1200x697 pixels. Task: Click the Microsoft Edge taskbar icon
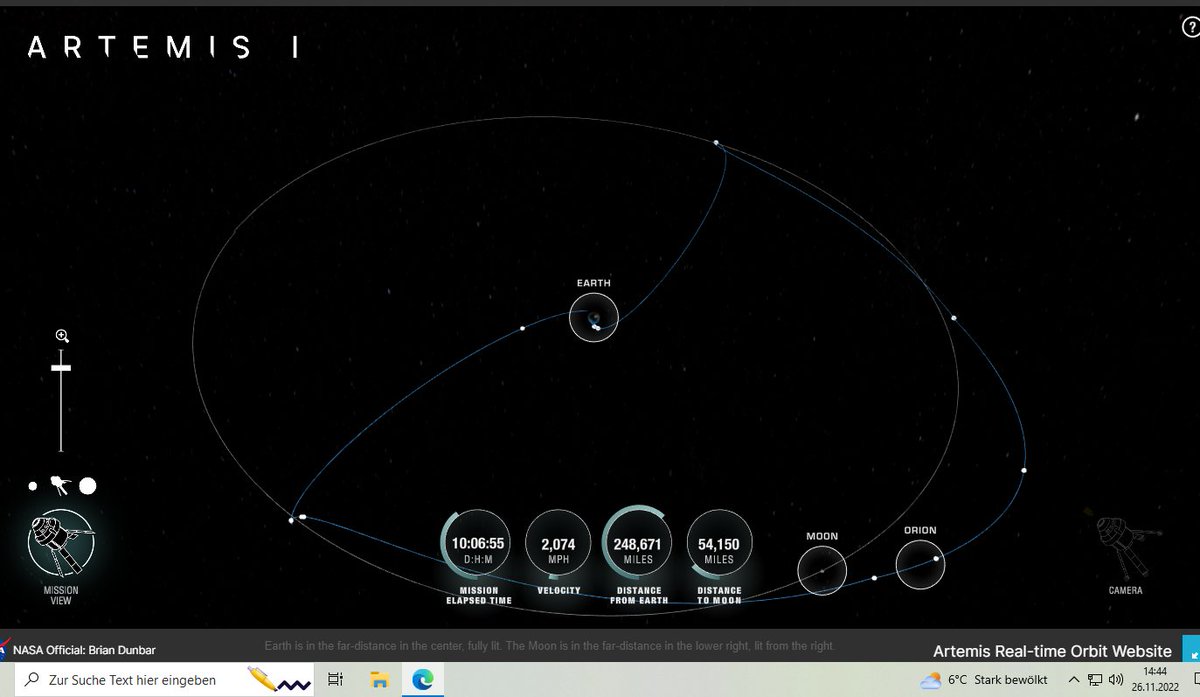pyautogui.click(x=423, y=680)
